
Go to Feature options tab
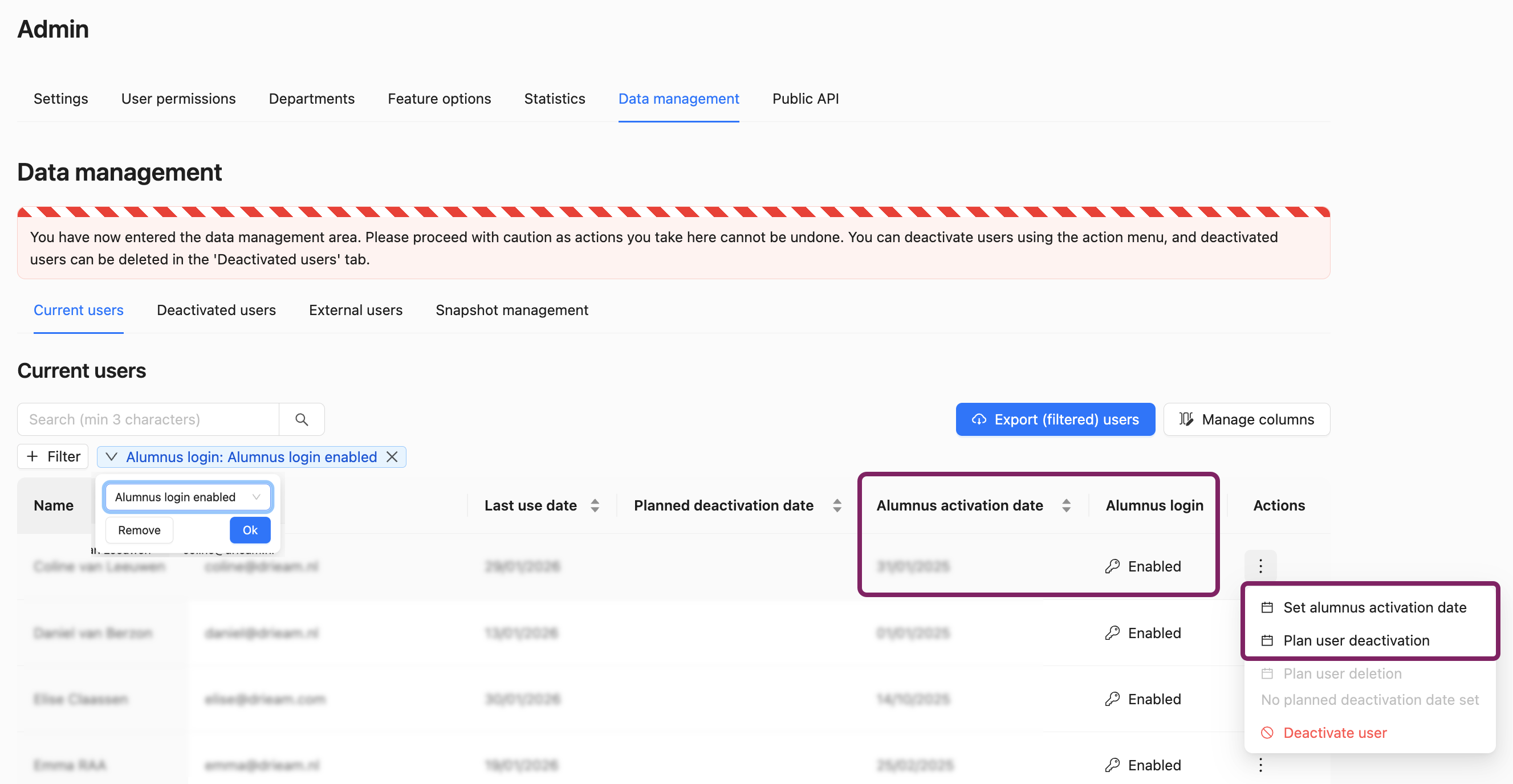click(x=440, y=99)
